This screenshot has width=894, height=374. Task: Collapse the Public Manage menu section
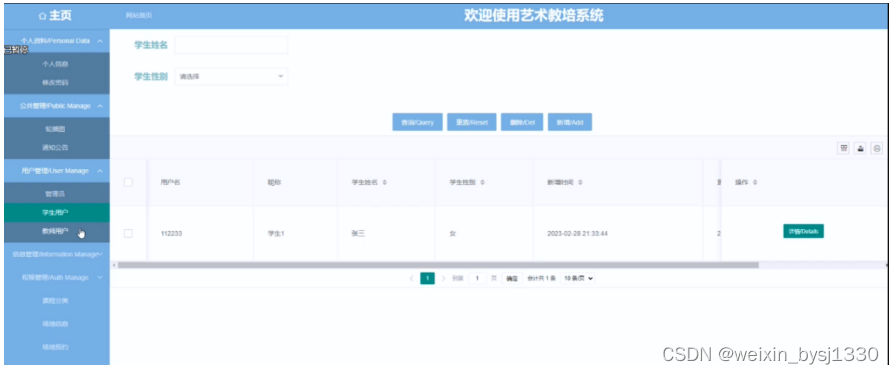tap(56, 106)
